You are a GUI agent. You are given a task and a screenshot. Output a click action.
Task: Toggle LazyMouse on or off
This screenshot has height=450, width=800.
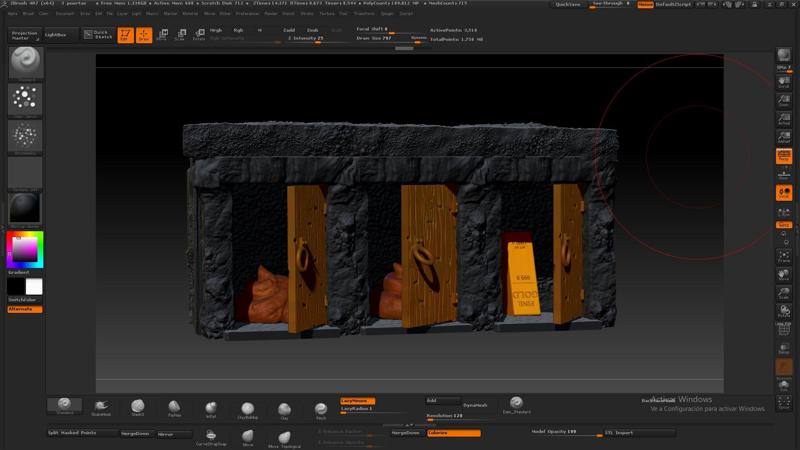pyautogui.click(x=357, y=400)
